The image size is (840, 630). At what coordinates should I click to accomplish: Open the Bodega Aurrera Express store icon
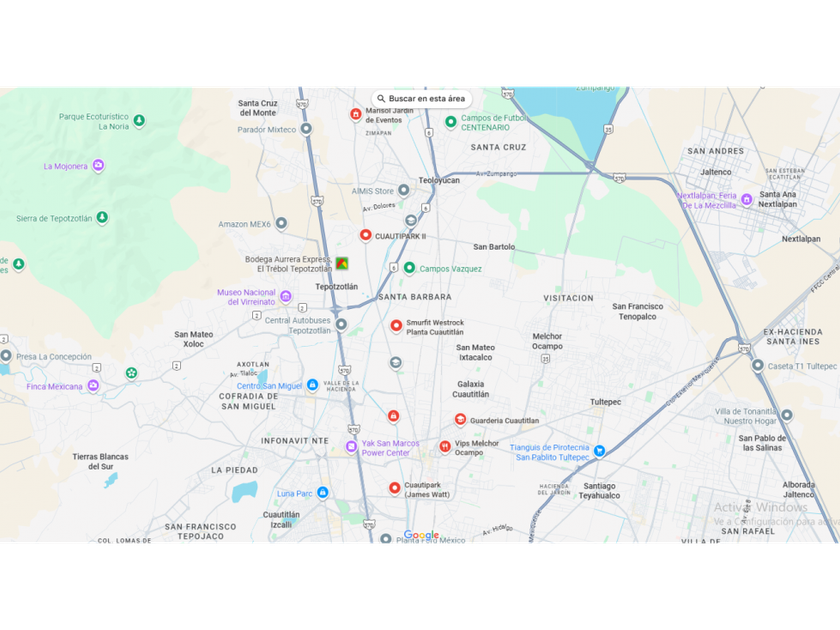click(342, 263)
